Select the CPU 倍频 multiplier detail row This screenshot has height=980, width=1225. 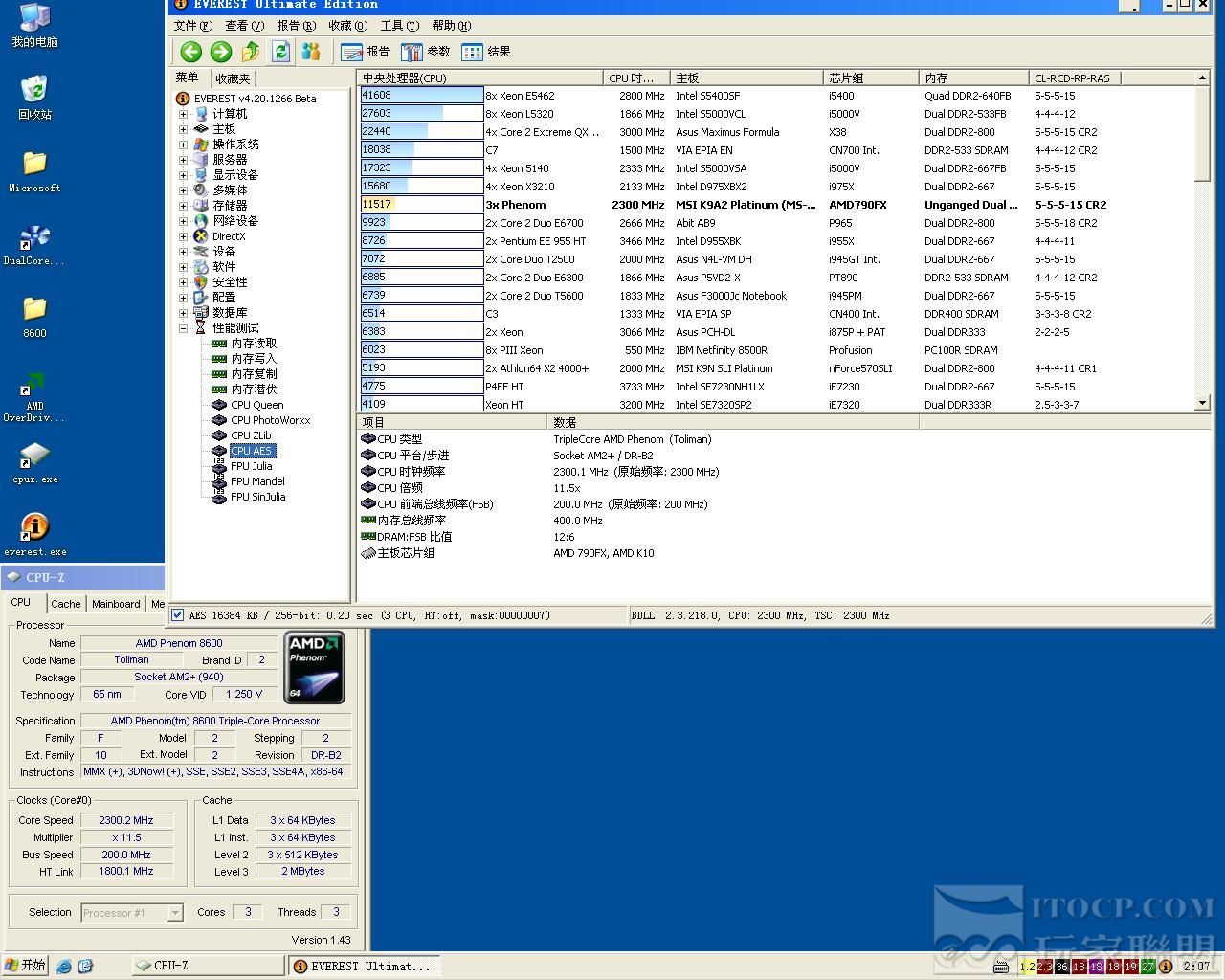[783, 488]
